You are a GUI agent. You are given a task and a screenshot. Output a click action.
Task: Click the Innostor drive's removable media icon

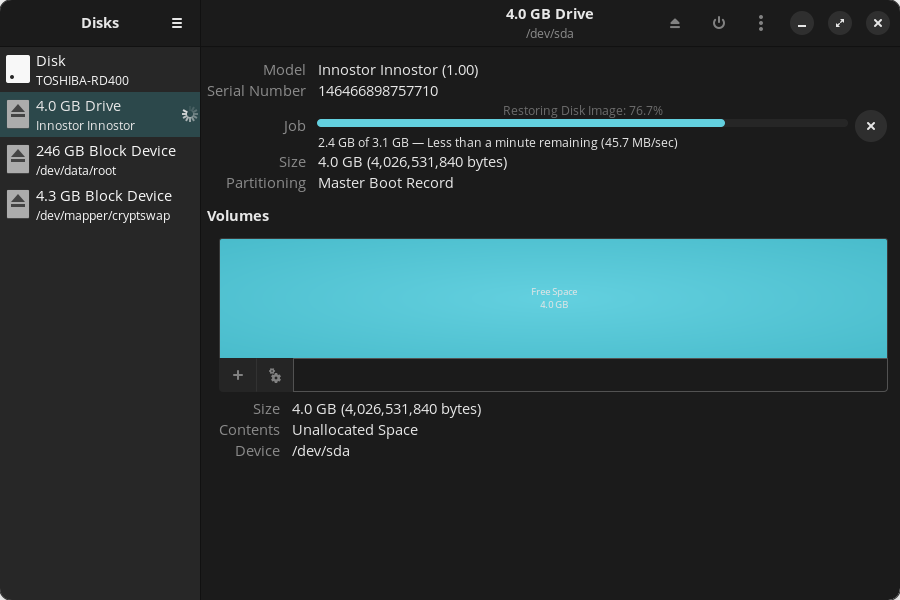(18, 115)
